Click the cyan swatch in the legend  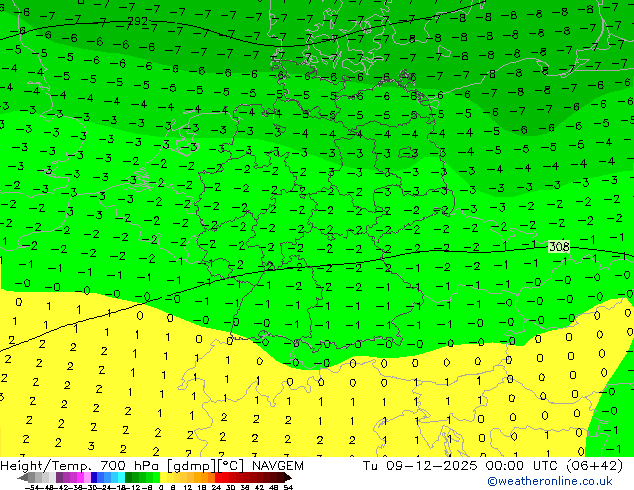point(121,477)
